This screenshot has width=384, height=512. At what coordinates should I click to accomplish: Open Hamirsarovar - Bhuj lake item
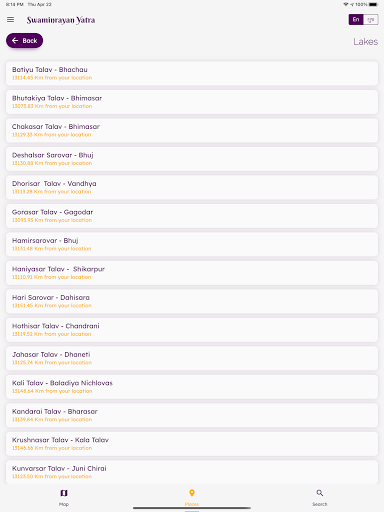pyautogui.click(x=192, y=244)
